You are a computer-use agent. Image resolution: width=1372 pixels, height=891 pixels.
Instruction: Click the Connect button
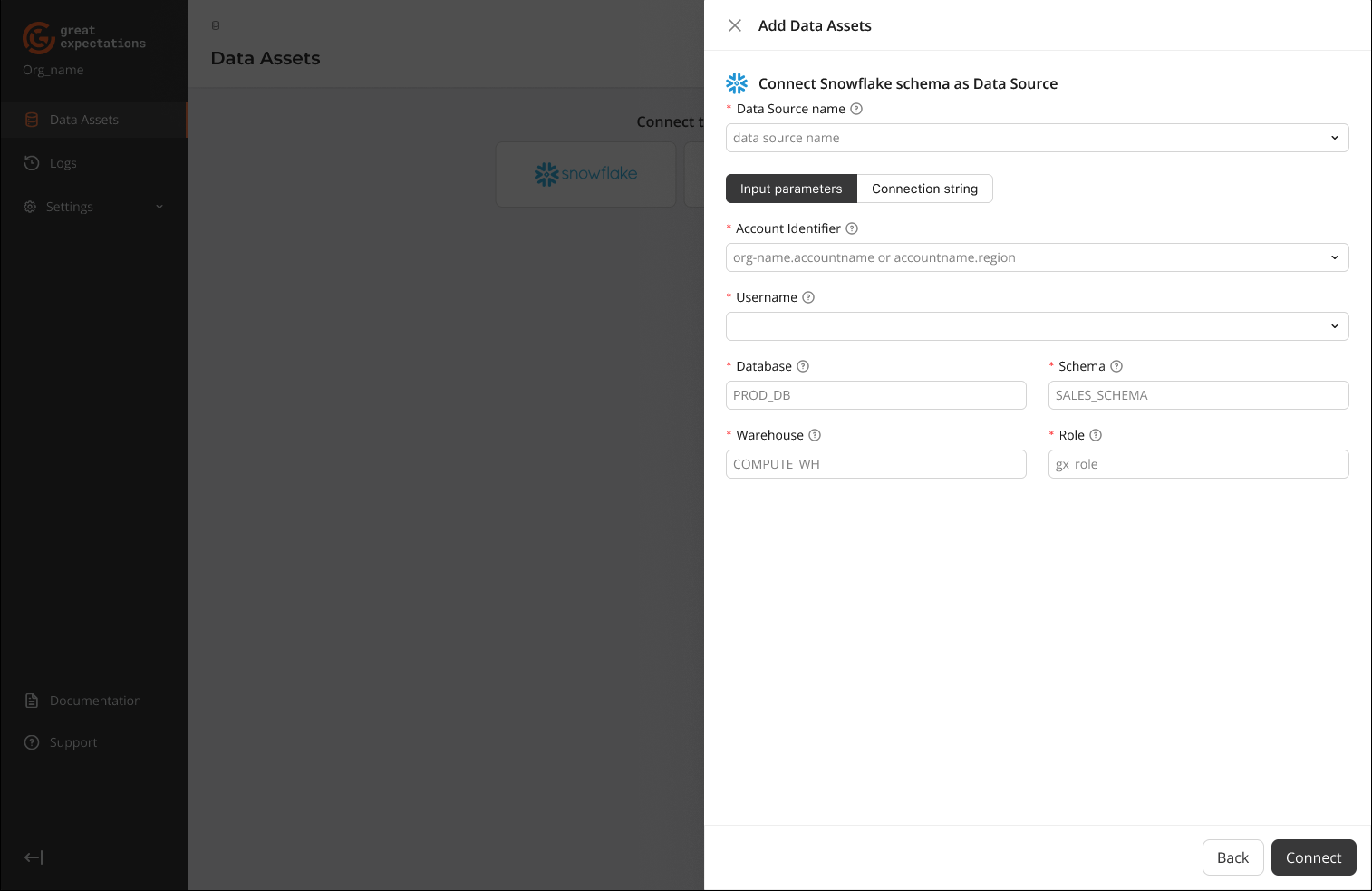1313,857
